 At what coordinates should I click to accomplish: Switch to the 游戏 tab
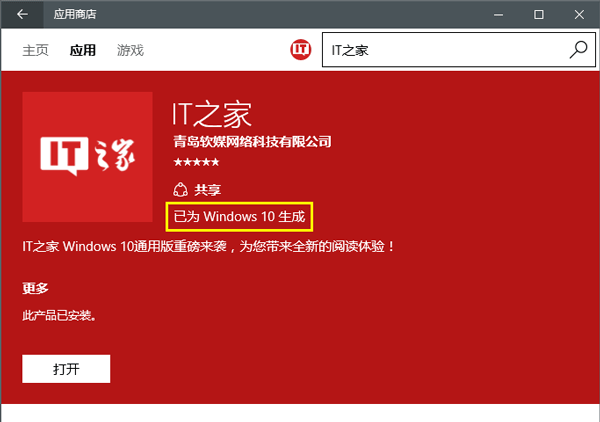coord(130,50)
